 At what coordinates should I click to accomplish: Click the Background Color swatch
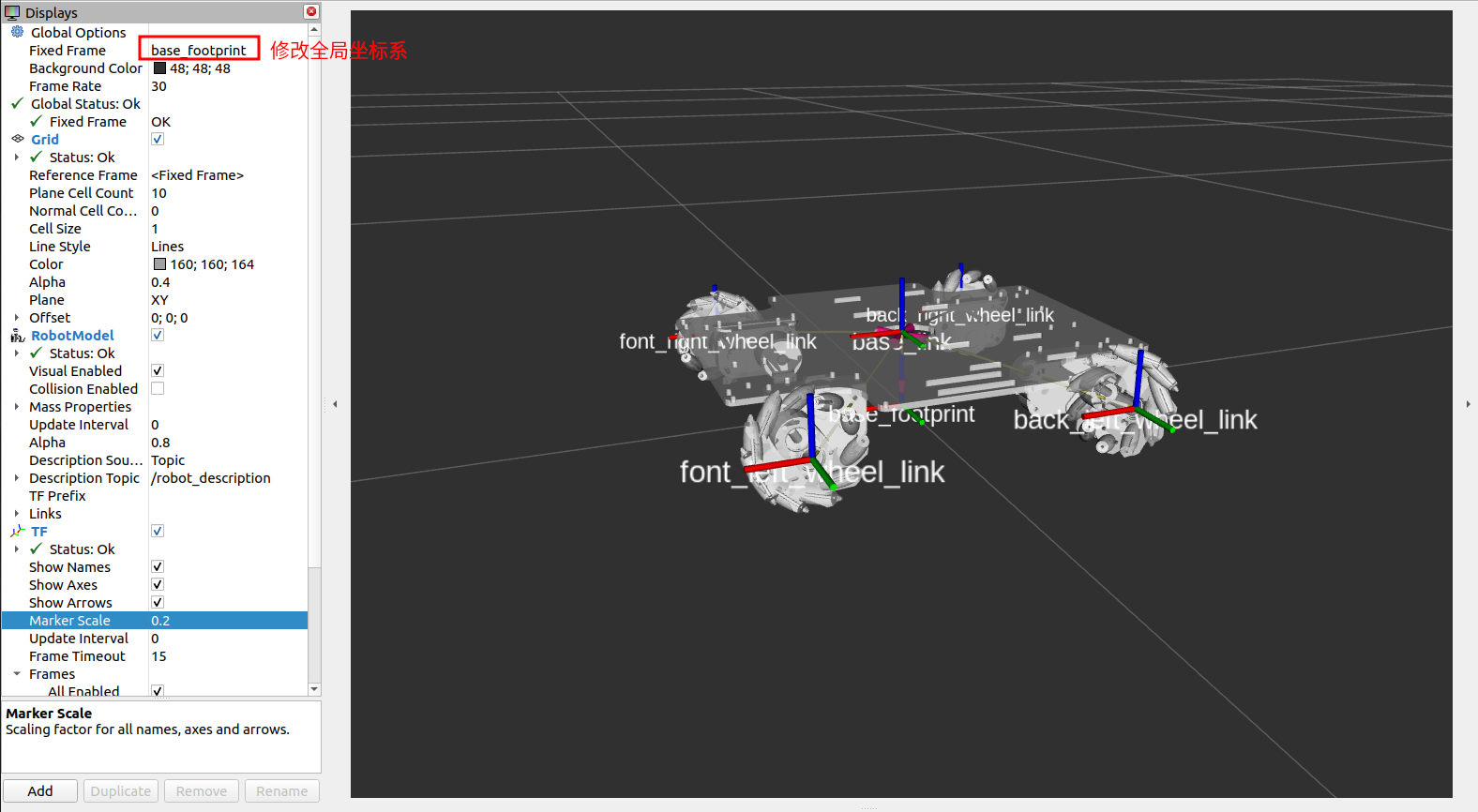coord(160,68)
